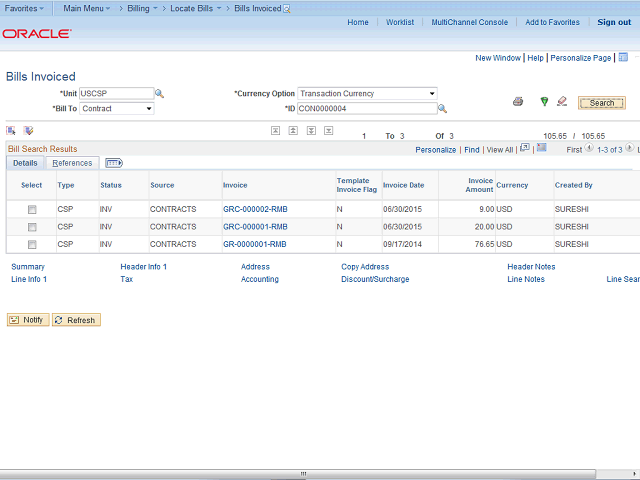
Task: Open the Bill To dropdown
Action: pos(117,109)
